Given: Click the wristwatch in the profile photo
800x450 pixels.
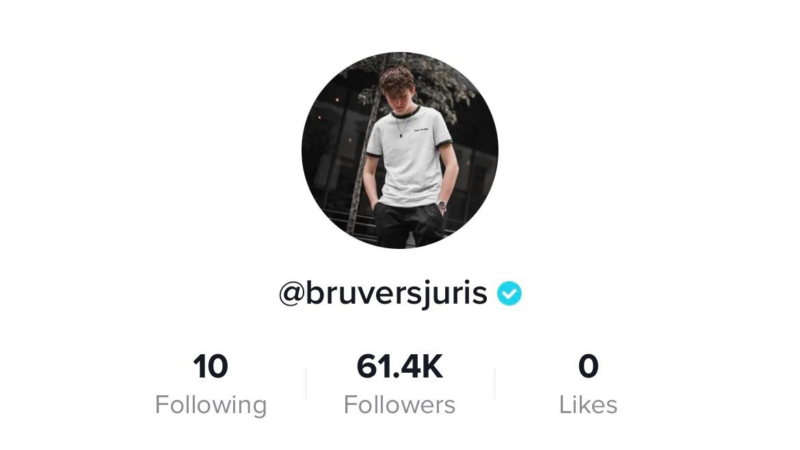Looking at the screenshot, I should tap(442, 205).
